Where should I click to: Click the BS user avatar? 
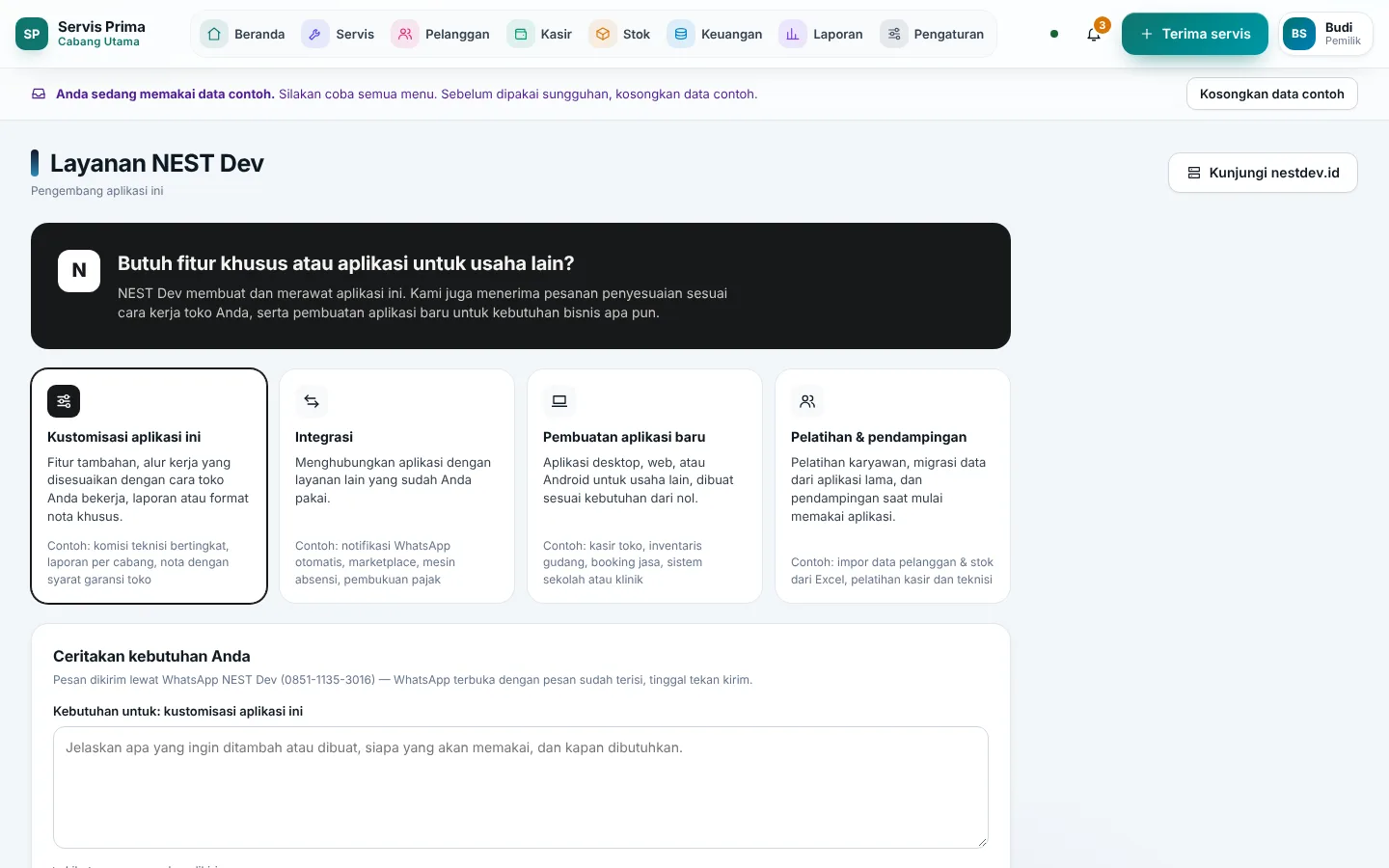click(x=1299, y=34)
